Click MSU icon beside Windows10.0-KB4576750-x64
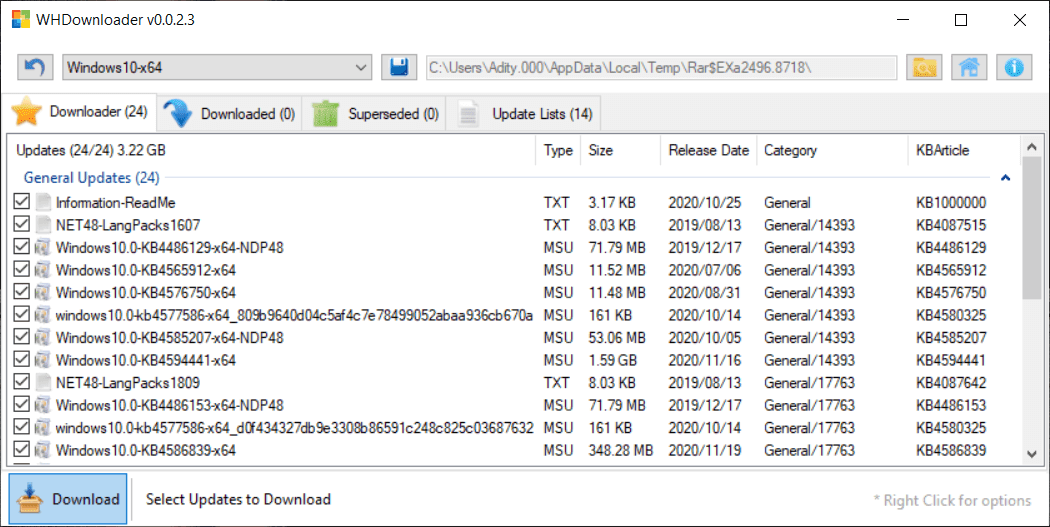The height and width of the screenshot is (527, 1050). (x=43, y=293)
